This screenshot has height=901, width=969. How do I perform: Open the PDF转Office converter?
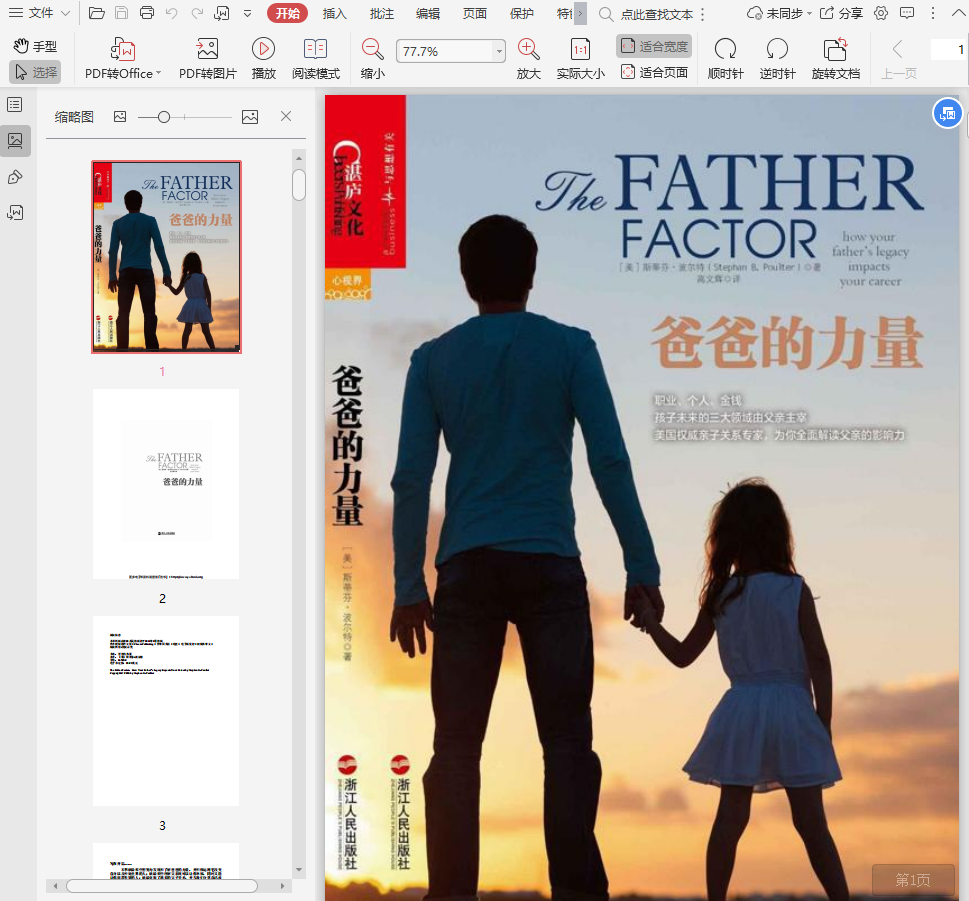click(122, 59)
